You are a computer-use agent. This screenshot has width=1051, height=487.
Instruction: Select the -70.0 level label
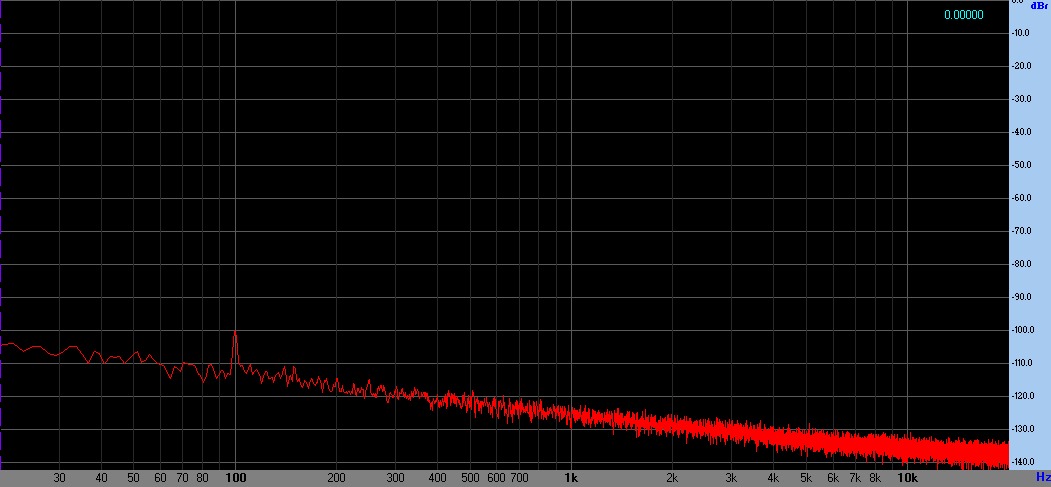pyautogui.click(x=1022, y=231)
